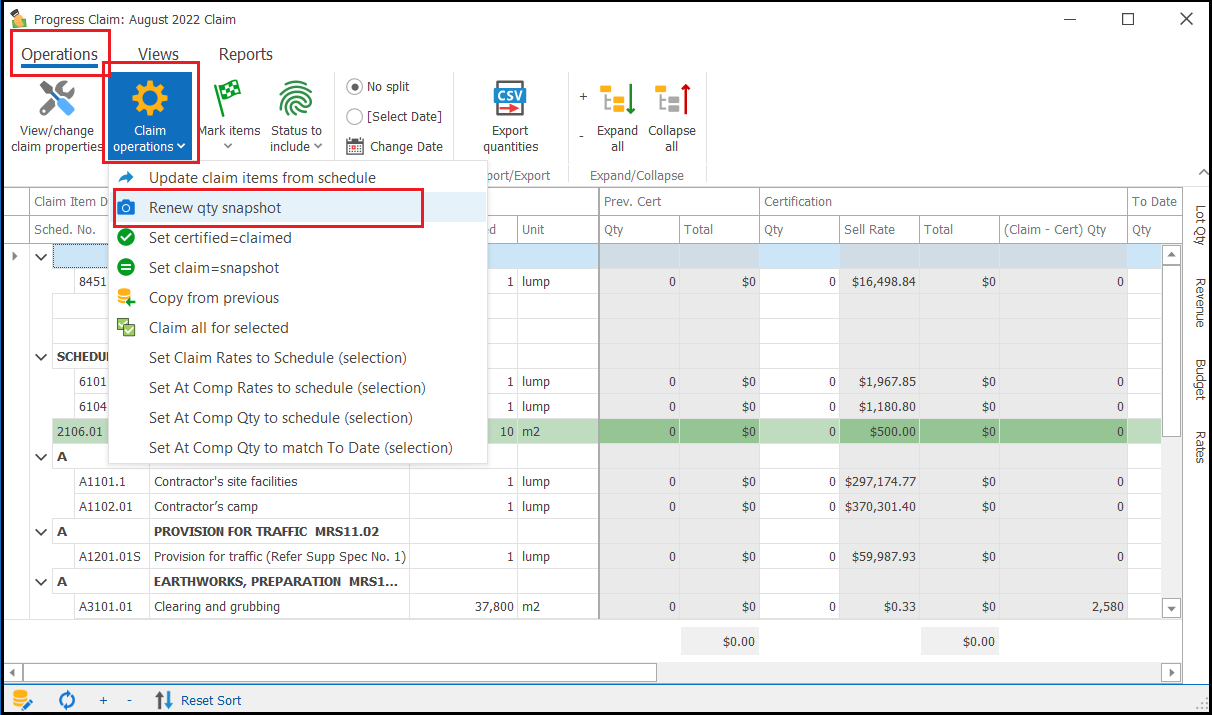
Task: Choose Copy from previous menu entry
Action: pyautogui.click(x=297, y=298)
